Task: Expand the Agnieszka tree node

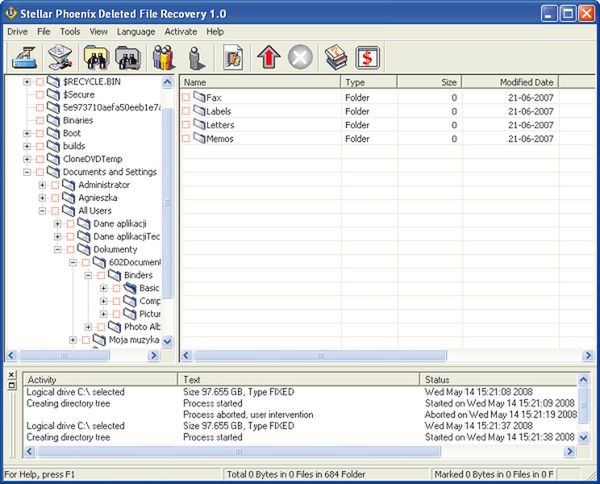Action: click(x=42, y=198)
